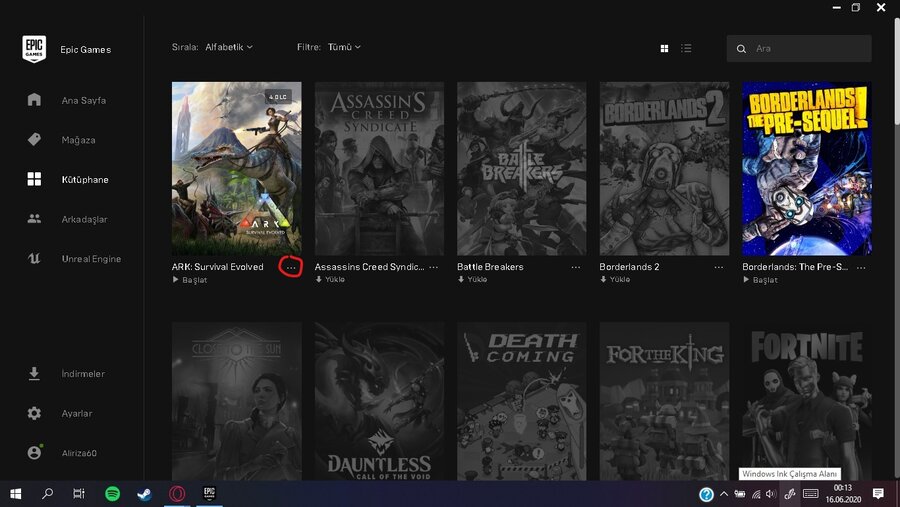Open Mağaza store page

pyautogui.click(x=78, y=140)
